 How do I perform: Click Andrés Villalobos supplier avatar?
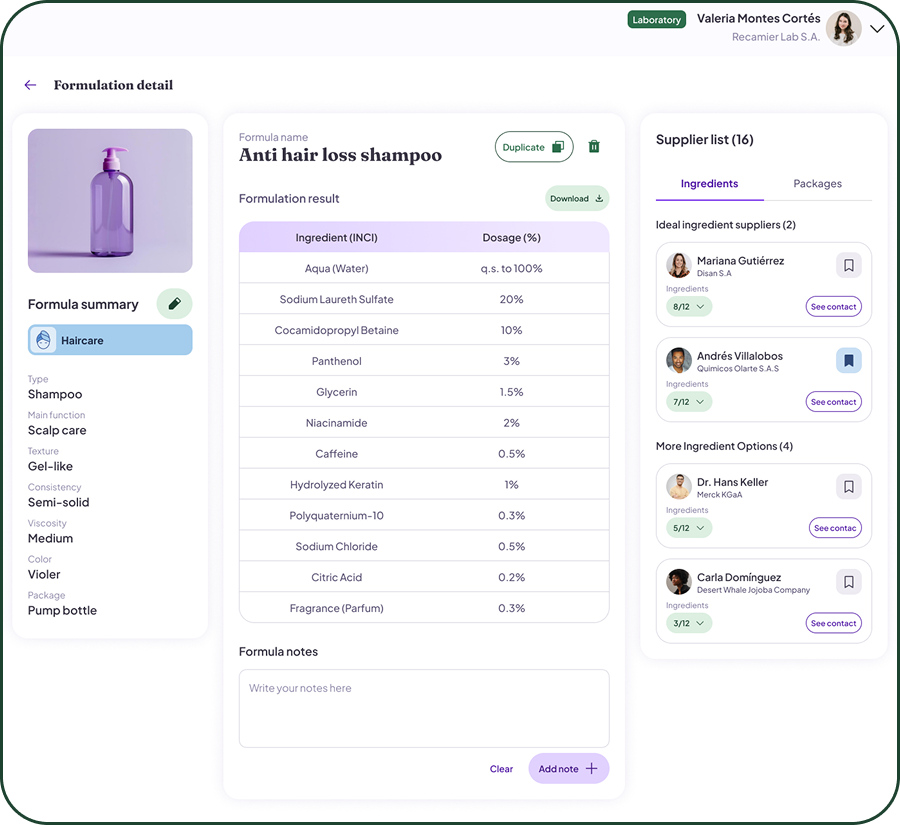[x=679, y=361]
